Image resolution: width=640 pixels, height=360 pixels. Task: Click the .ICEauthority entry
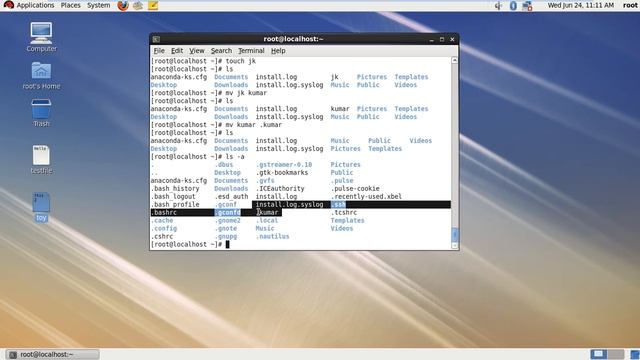pos(280,188)
